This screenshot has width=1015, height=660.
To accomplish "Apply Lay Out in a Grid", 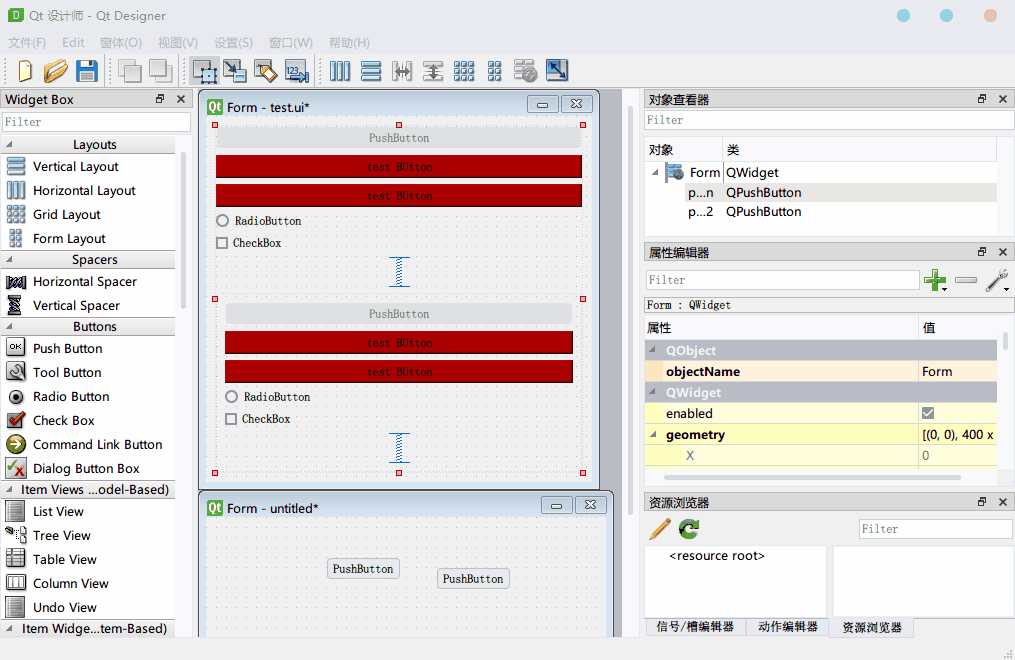I will coord(463,71).
